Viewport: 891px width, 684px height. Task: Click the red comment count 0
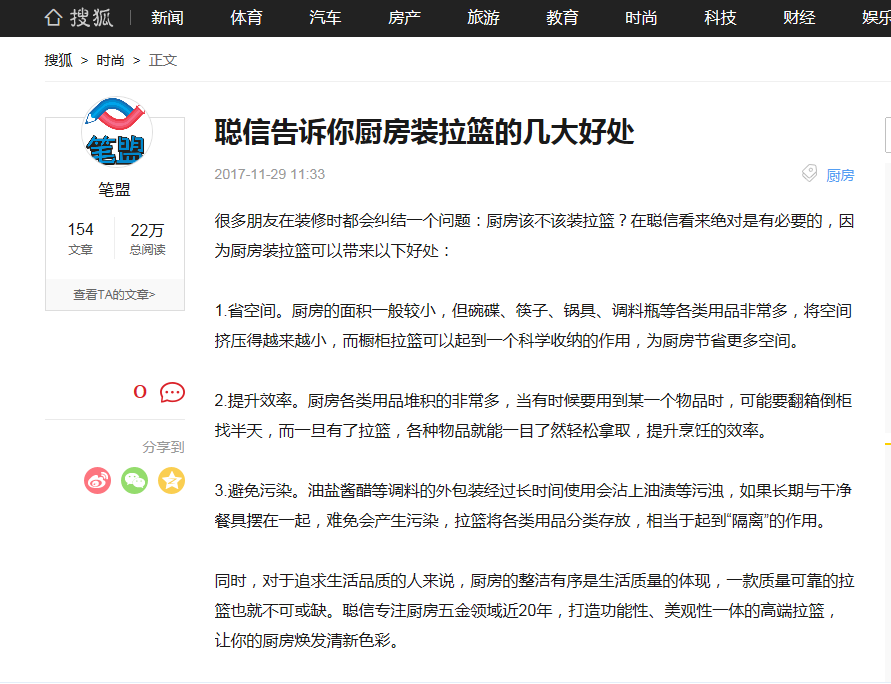(x=140, y=392)
